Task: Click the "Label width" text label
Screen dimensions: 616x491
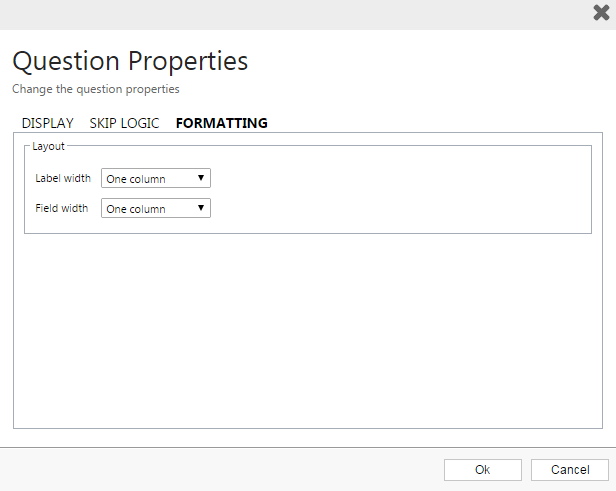Action: coord(63,179)
